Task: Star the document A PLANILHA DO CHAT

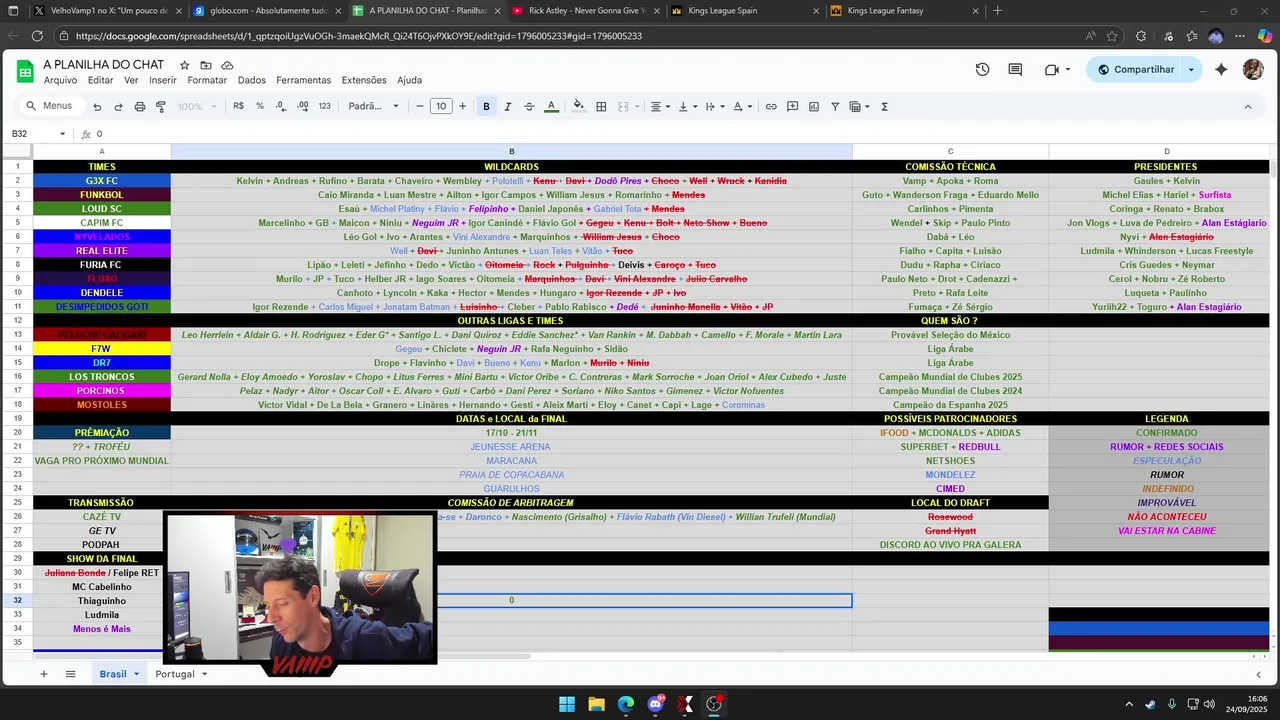Action: (184, 65)
